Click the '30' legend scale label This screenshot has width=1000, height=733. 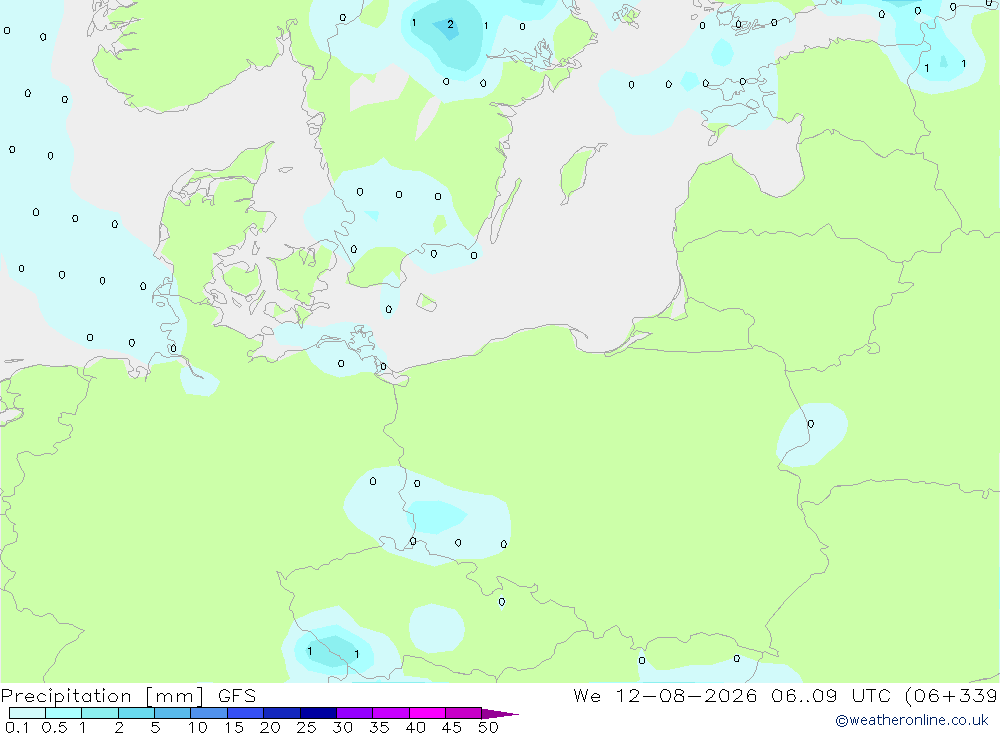[x=343, y=727]
